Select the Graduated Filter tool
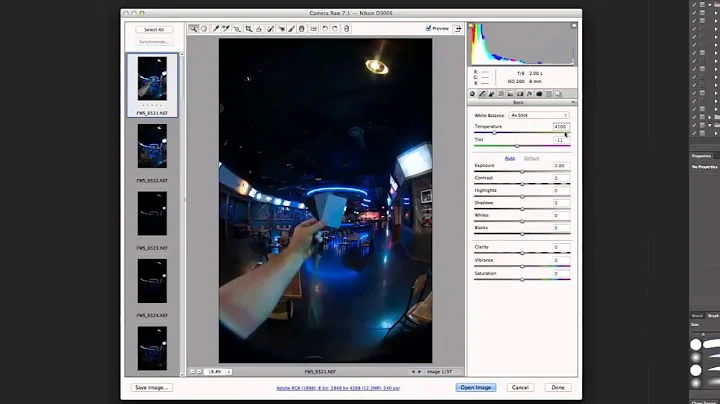This screenshot has width=720, height=404. tap(302, 28)
